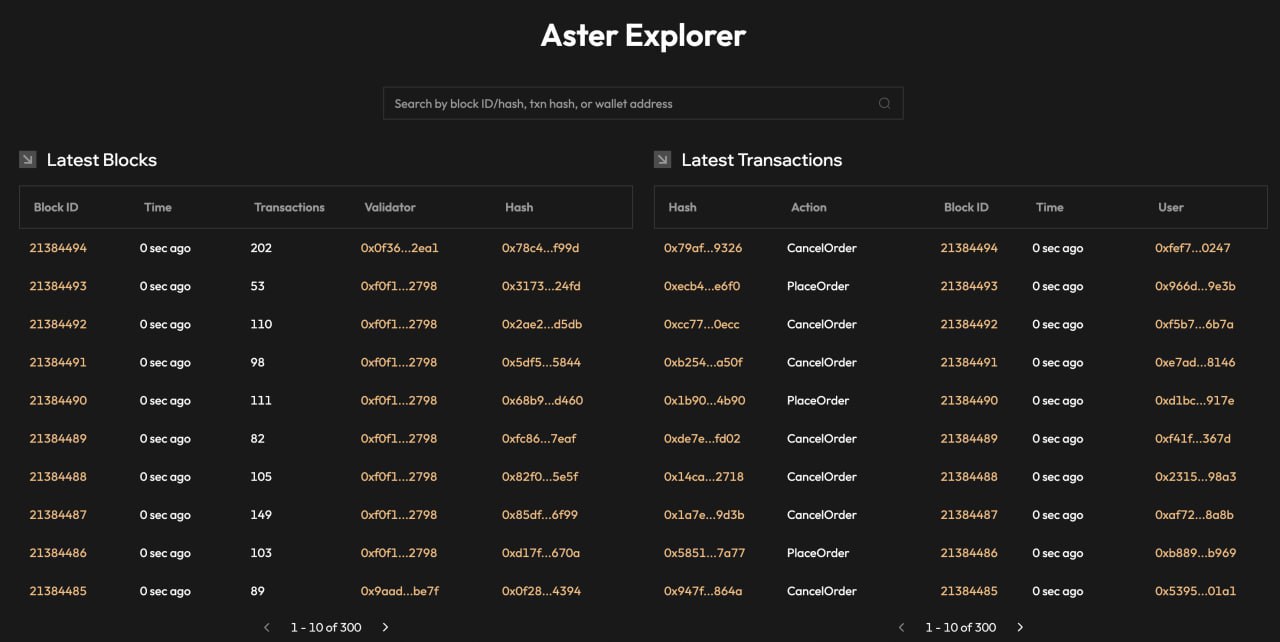
Task: Open block 21384490 in Latest Blocks
Action: (x=58, y=401)
